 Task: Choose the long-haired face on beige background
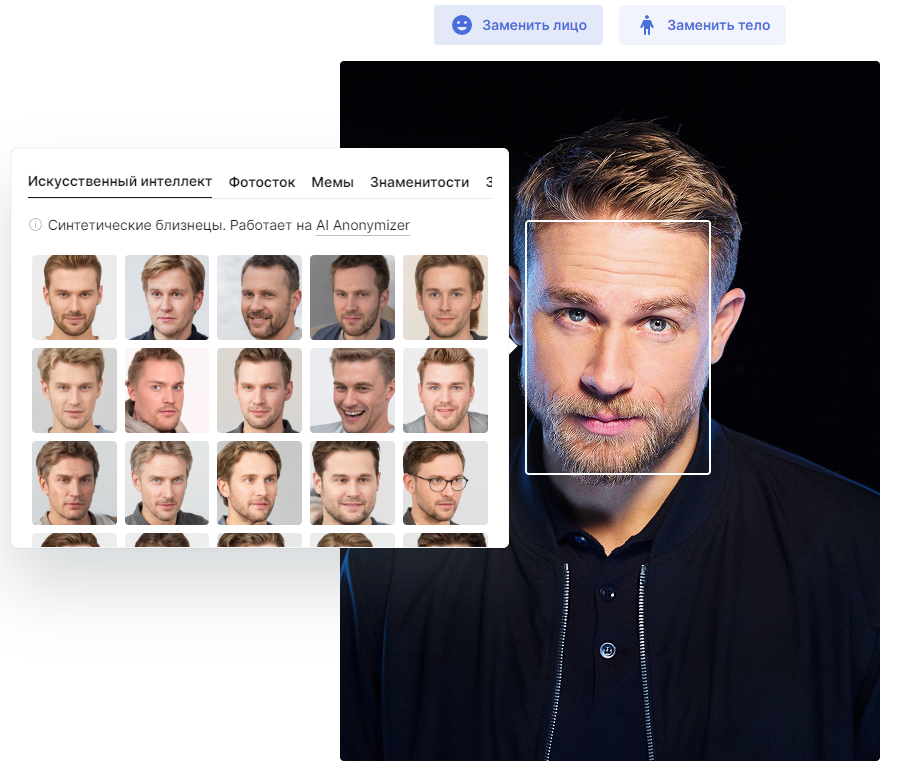coord(445,297)
